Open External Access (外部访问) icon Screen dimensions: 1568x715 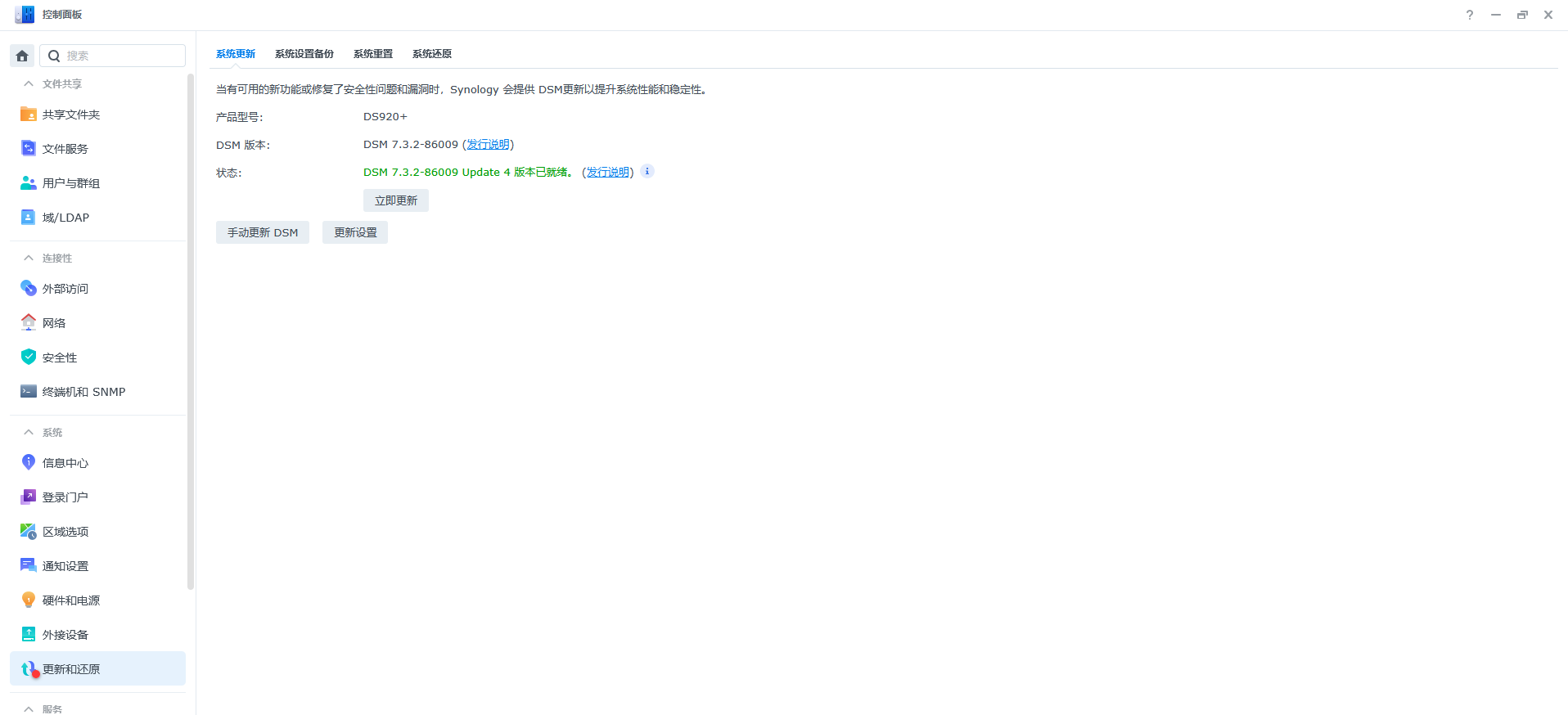pos(28,288)
